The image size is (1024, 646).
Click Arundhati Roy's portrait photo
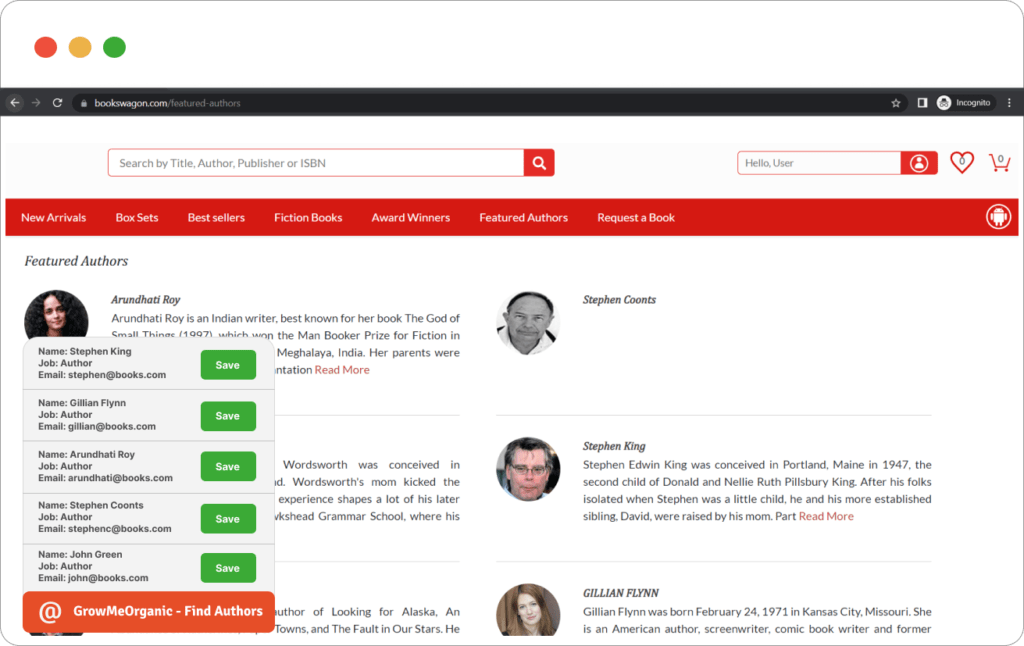(x=56, y=314)
